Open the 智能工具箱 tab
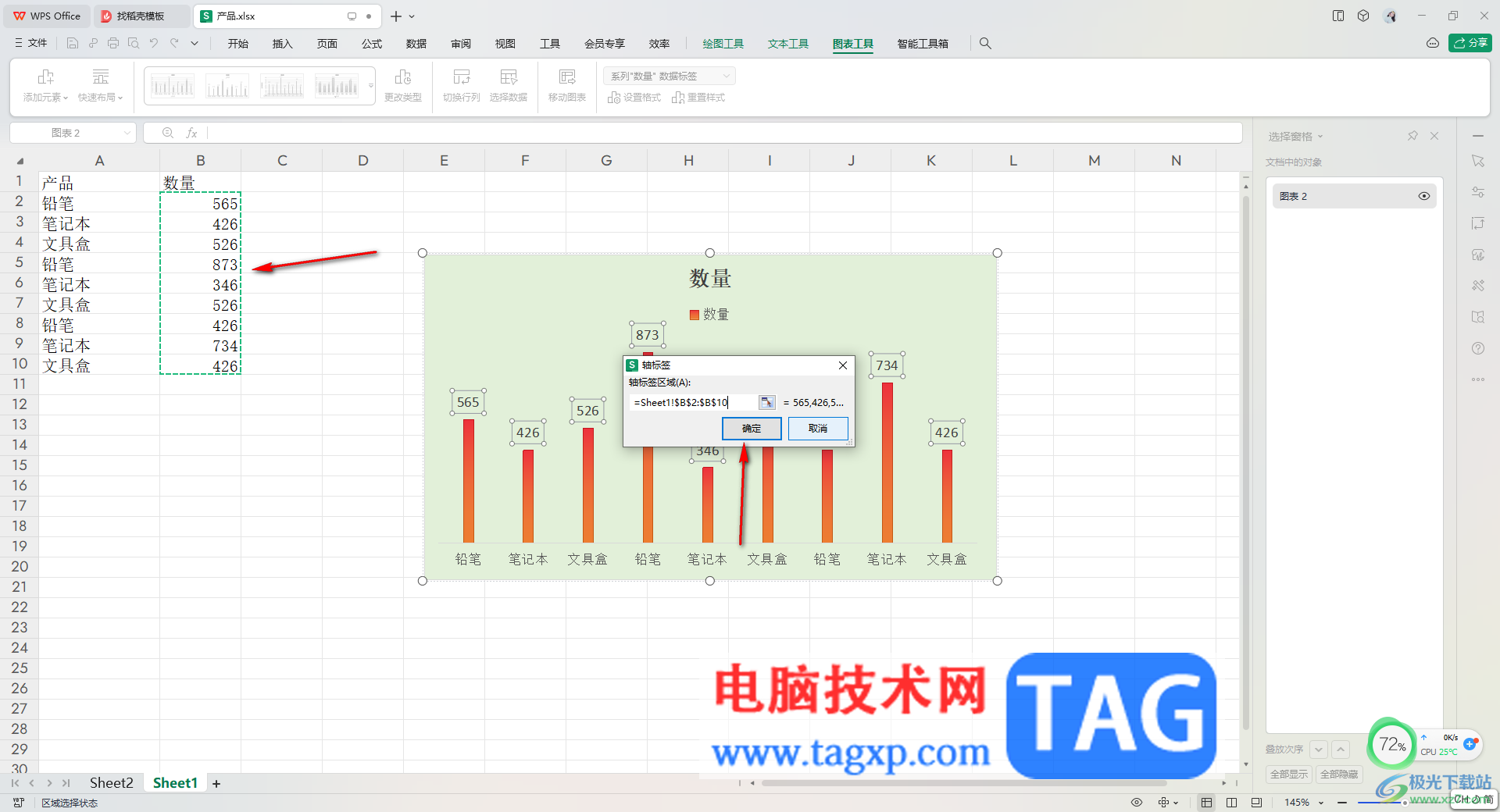Screen dimensions: 1500x812 coord(923,44)
